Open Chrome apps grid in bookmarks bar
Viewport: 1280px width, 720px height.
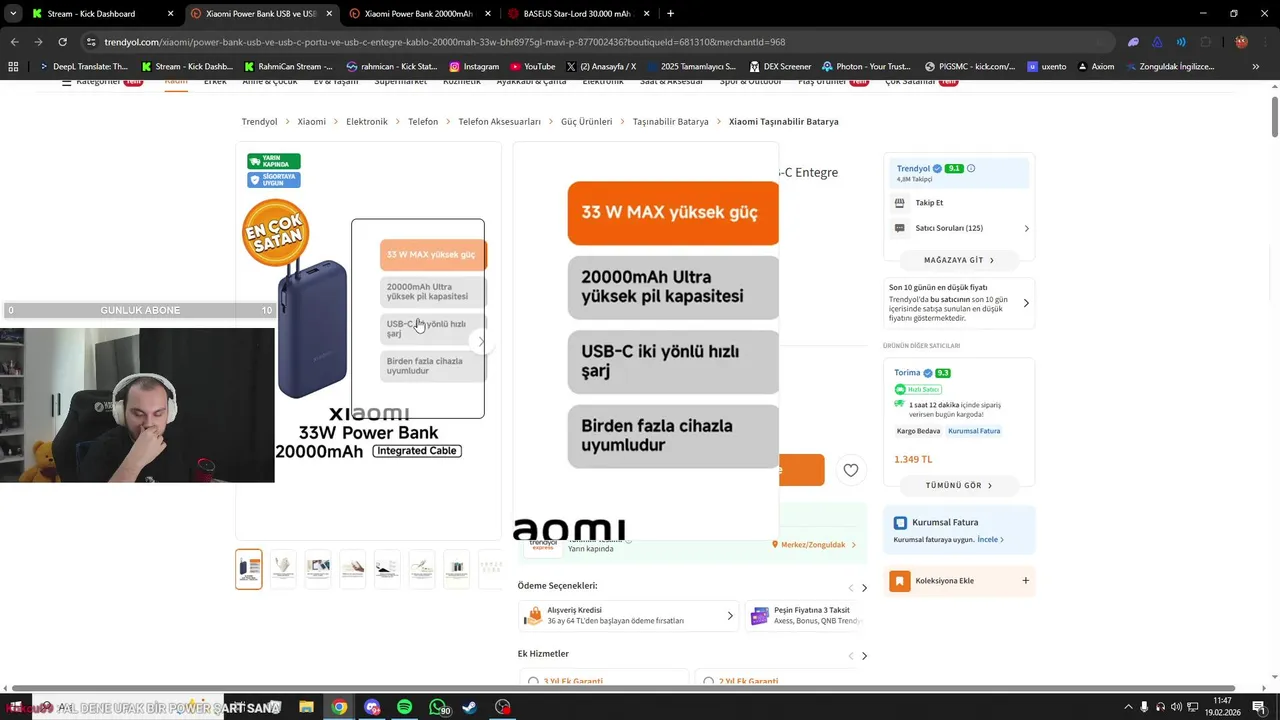pos(13,67)
